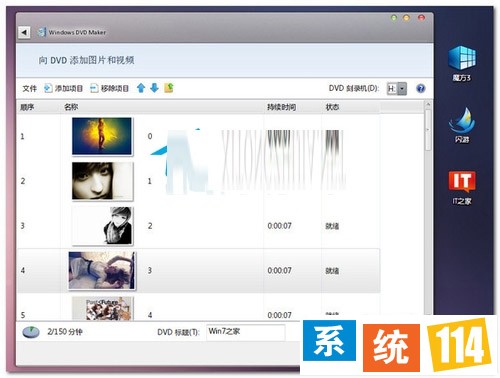Click 添加项目 to add items
Image resolution: width=500 pixels, height=378 pixels.
click(x=63, y=88)
